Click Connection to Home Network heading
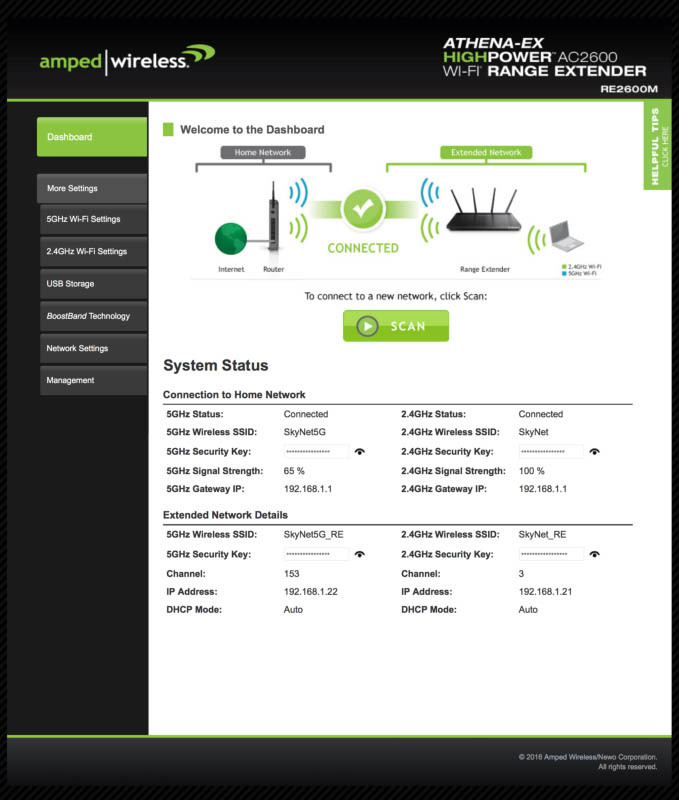 234,395
